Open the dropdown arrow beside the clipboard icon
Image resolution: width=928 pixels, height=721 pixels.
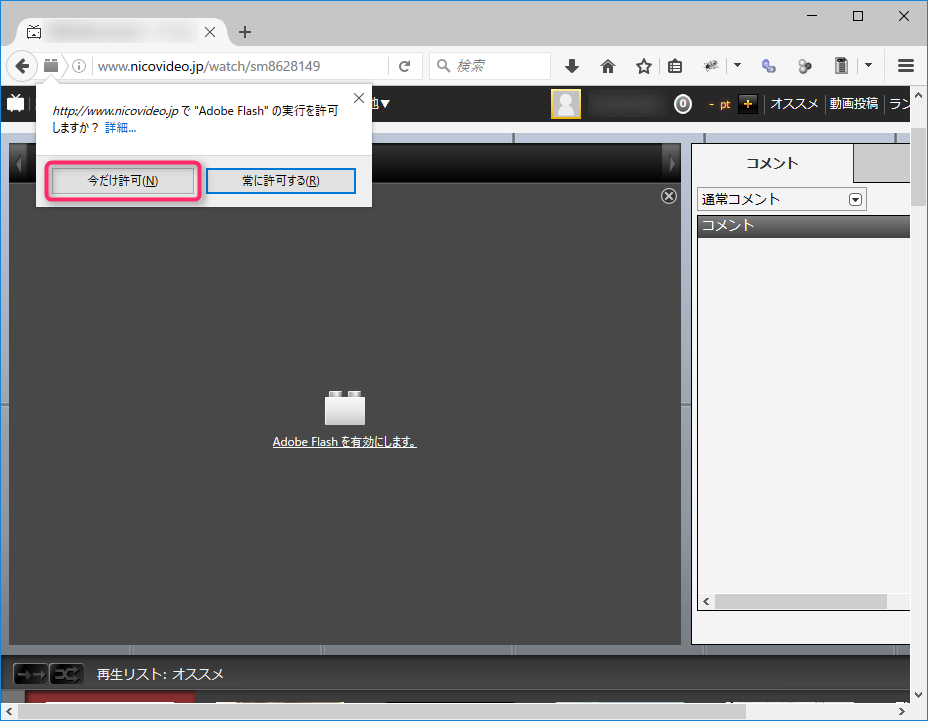868,66
